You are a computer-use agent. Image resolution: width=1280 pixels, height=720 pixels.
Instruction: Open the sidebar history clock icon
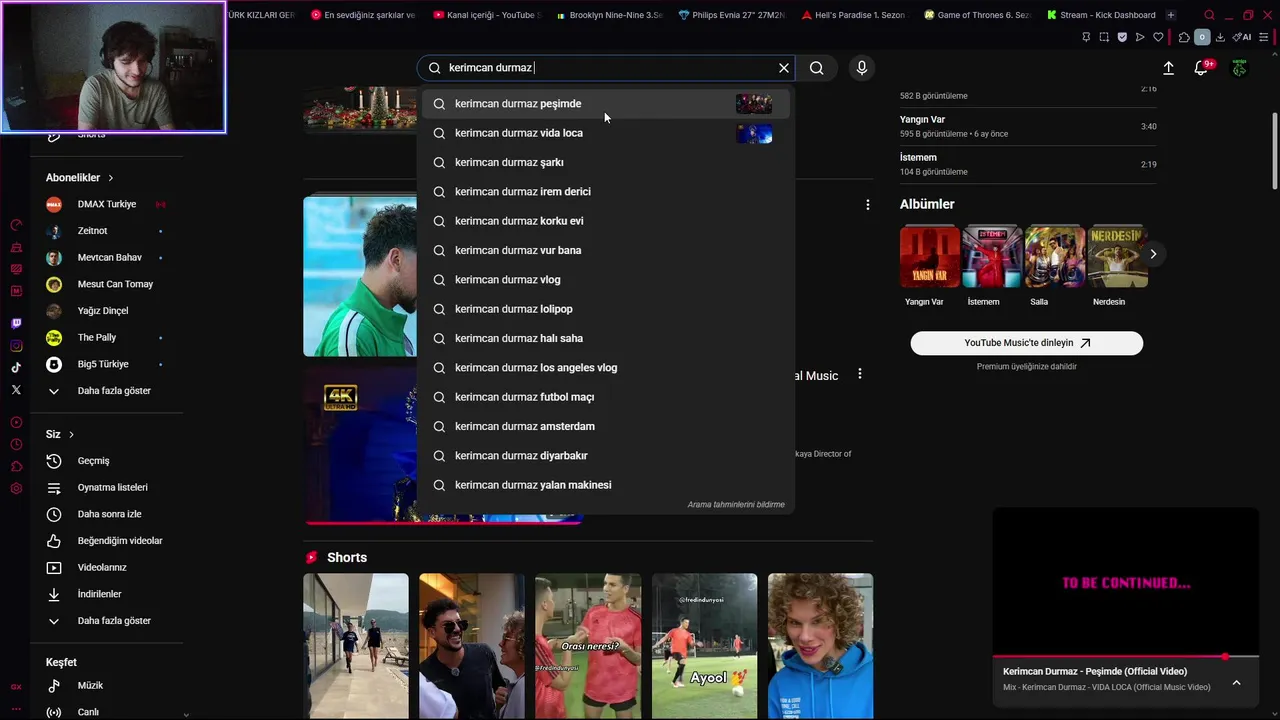(x=16, y=444)
